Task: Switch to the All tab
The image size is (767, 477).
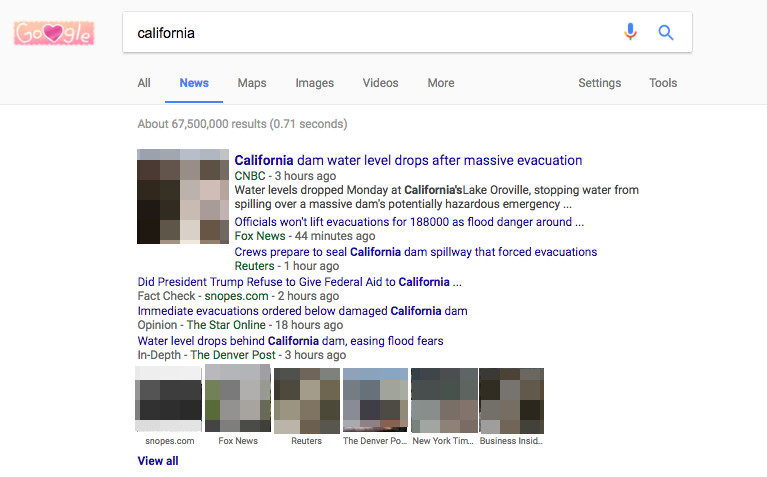Action: [x=144, y=83]
